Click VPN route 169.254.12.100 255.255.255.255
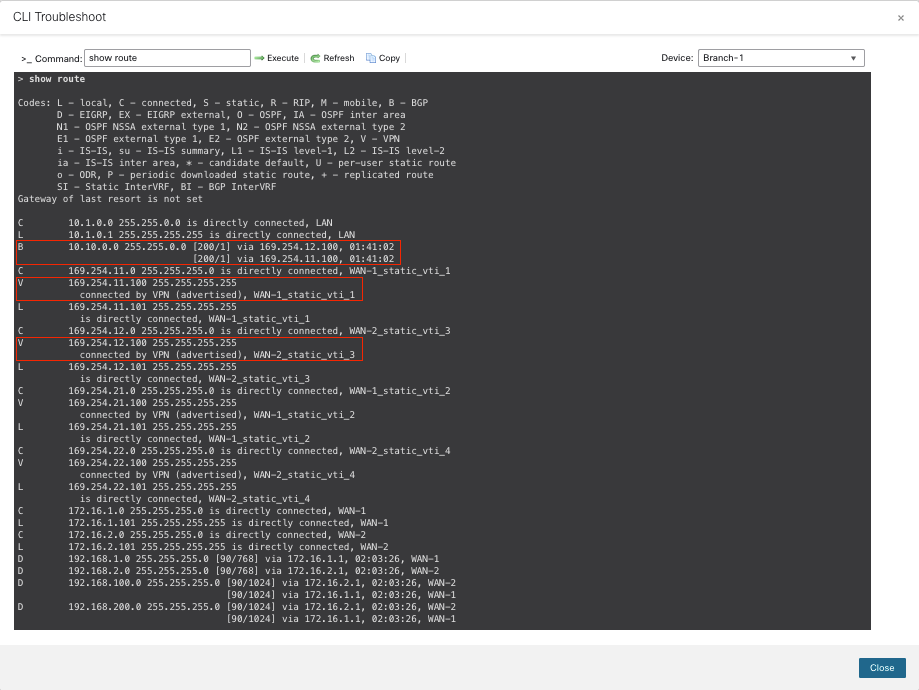Screen dimensions: 919x690 pos(127,343)
